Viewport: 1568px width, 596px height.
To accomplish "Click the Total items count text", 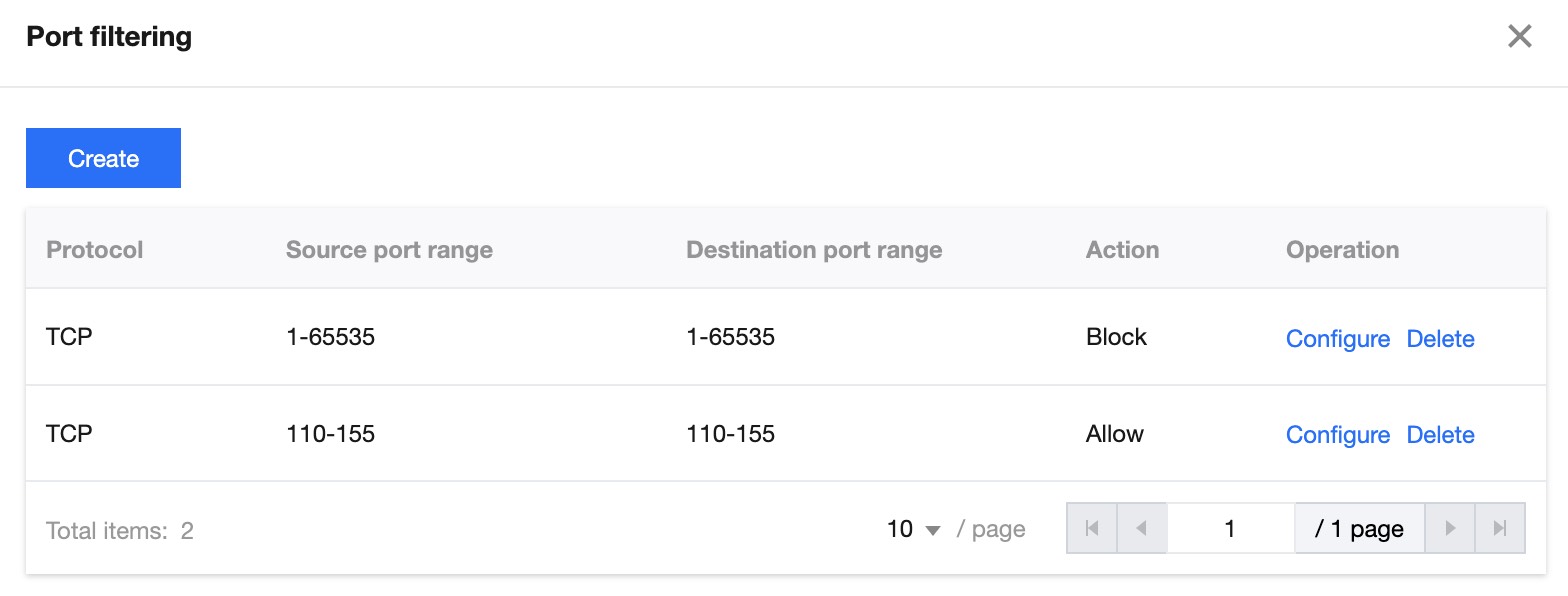I will [x=120, y=531].
